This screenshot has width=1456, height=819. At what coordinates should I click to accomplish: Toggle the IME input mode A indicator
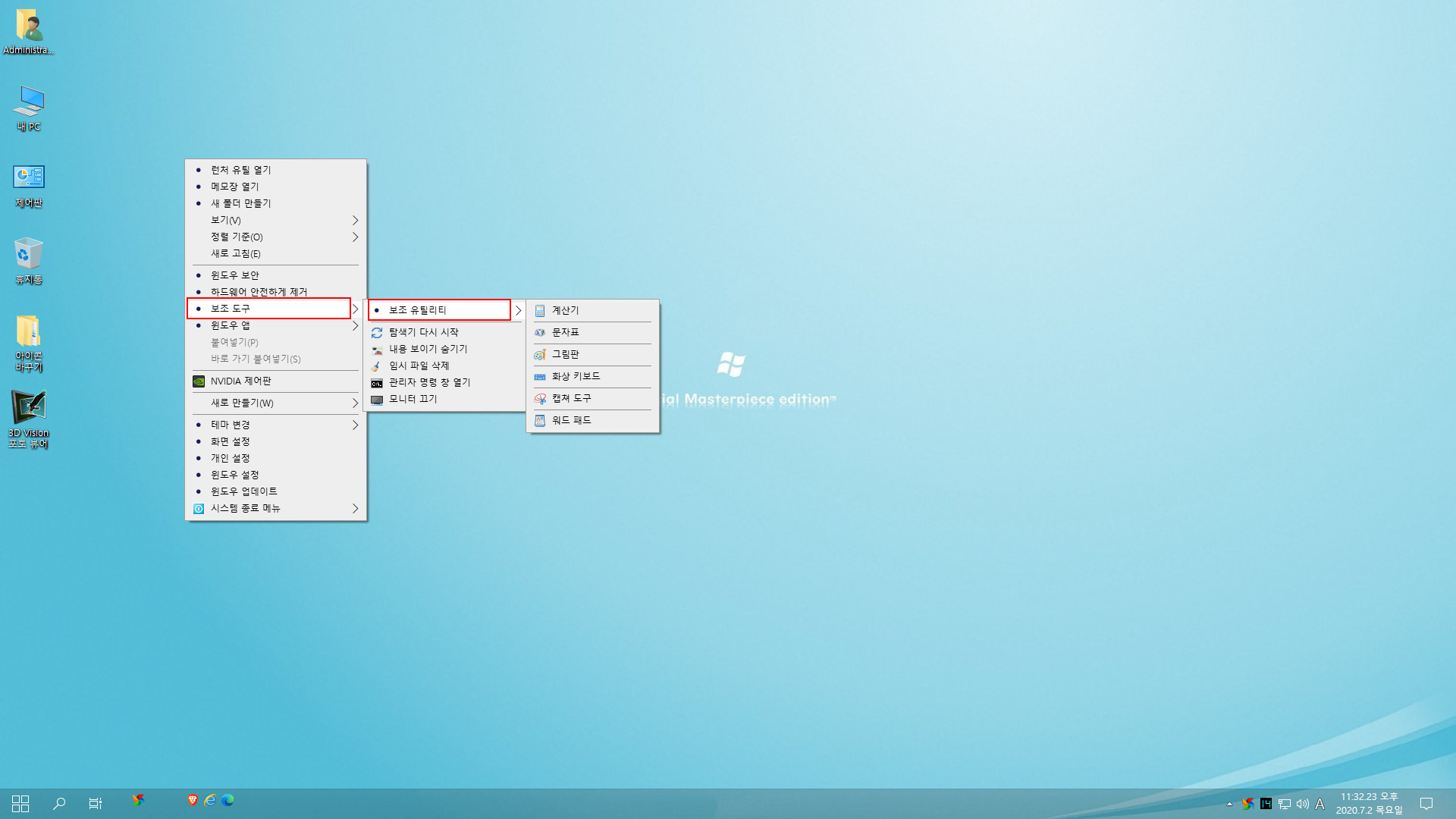tap(1319, 804)
